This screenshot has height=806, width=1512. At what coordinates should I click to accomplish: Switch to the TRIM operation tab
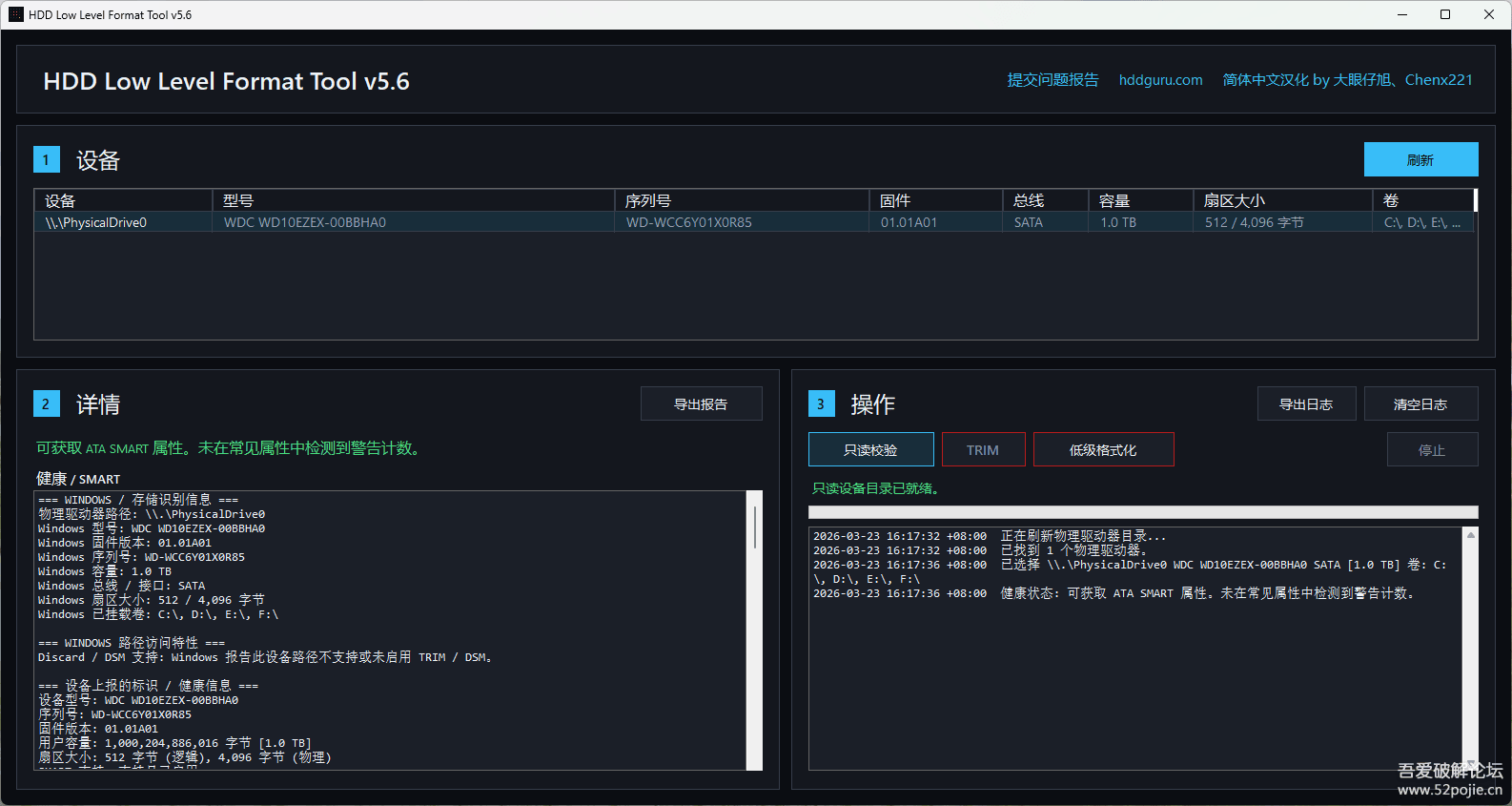click(983, 449)
